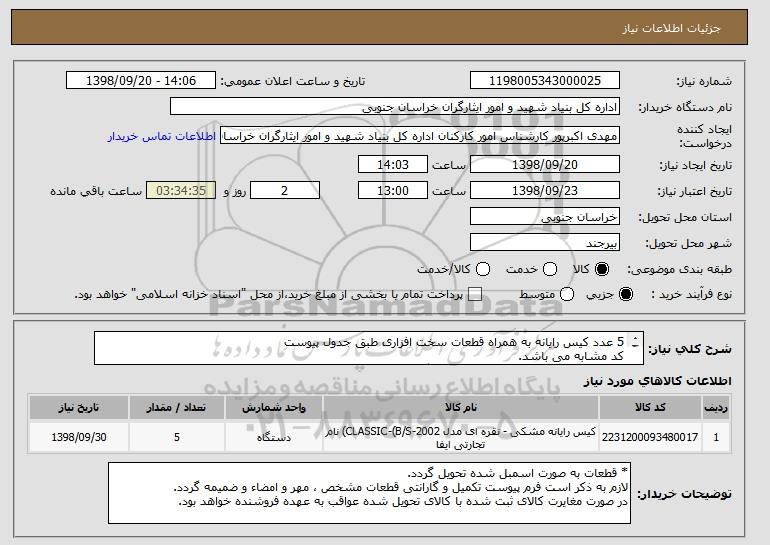Select the جزیی purchase type radio

[626, 294]
